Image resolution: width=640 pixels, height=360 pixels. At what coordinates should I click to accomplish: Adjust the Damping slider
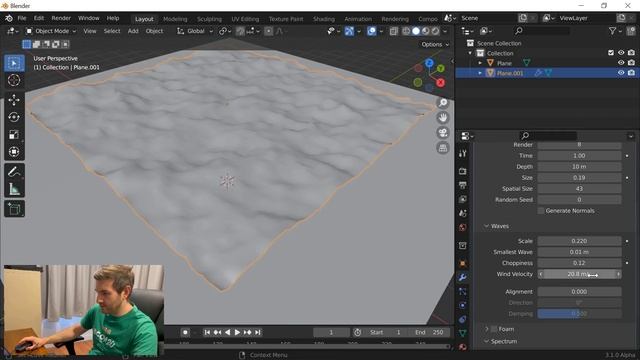(579, 313)
